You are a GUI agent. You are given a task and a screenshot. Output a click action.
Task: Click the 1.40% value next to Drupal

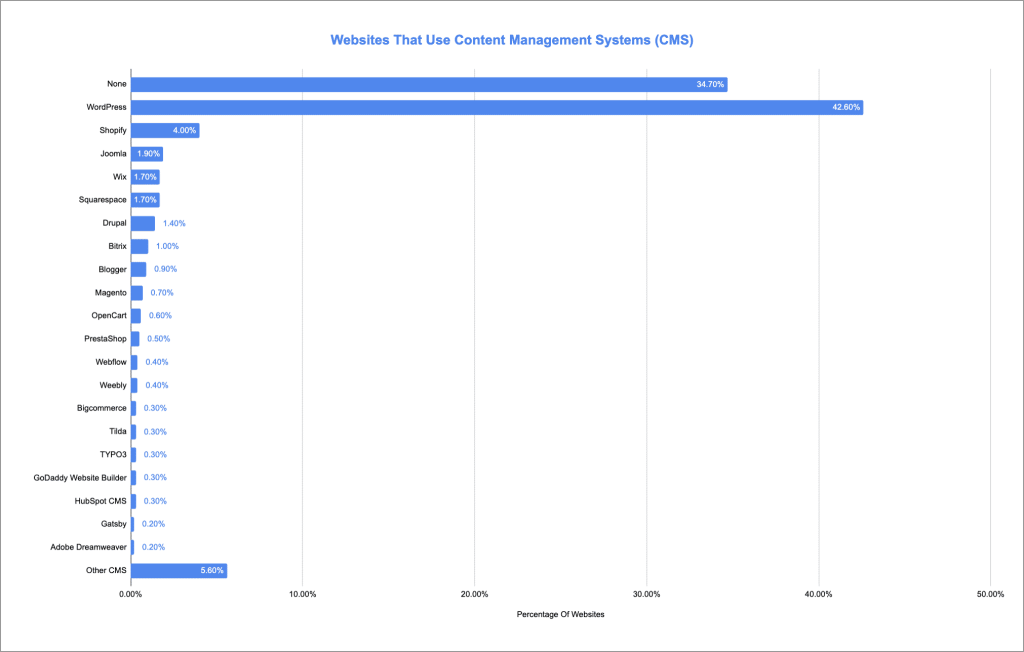pyautogui.click(x=174, y=223)
